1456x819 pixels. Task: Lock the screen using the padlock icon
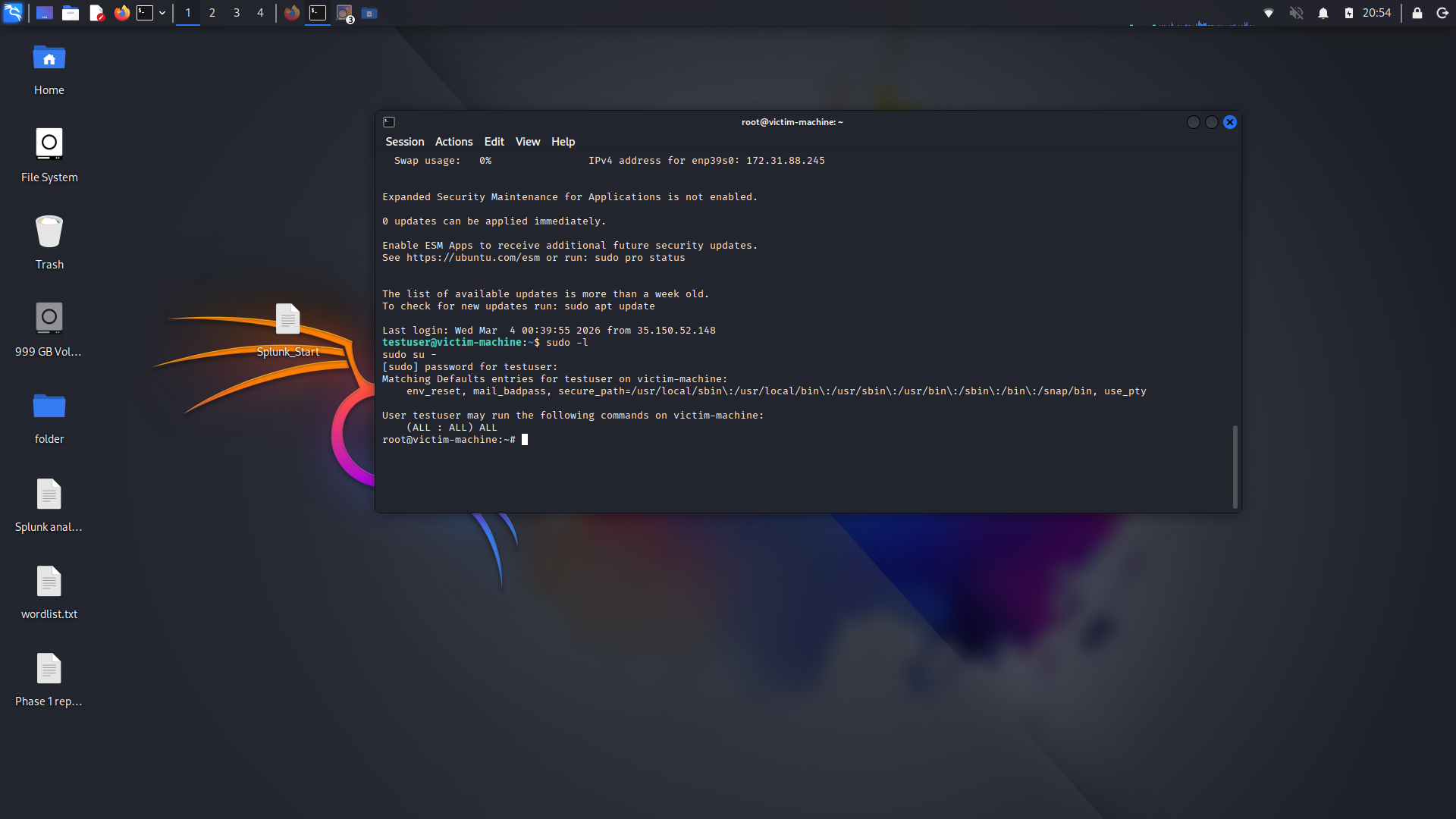coord(1416,13)
